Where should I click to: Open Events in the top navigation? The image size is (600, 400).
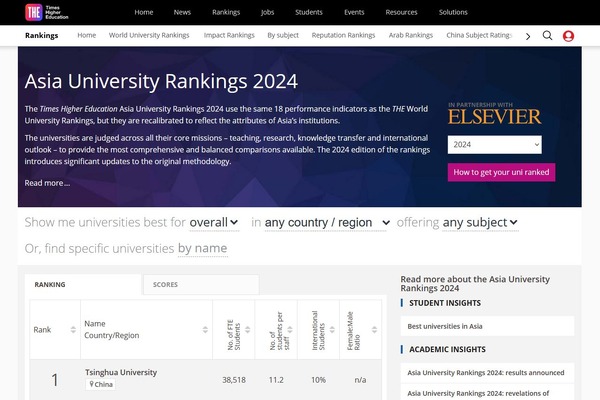point(354,12)
